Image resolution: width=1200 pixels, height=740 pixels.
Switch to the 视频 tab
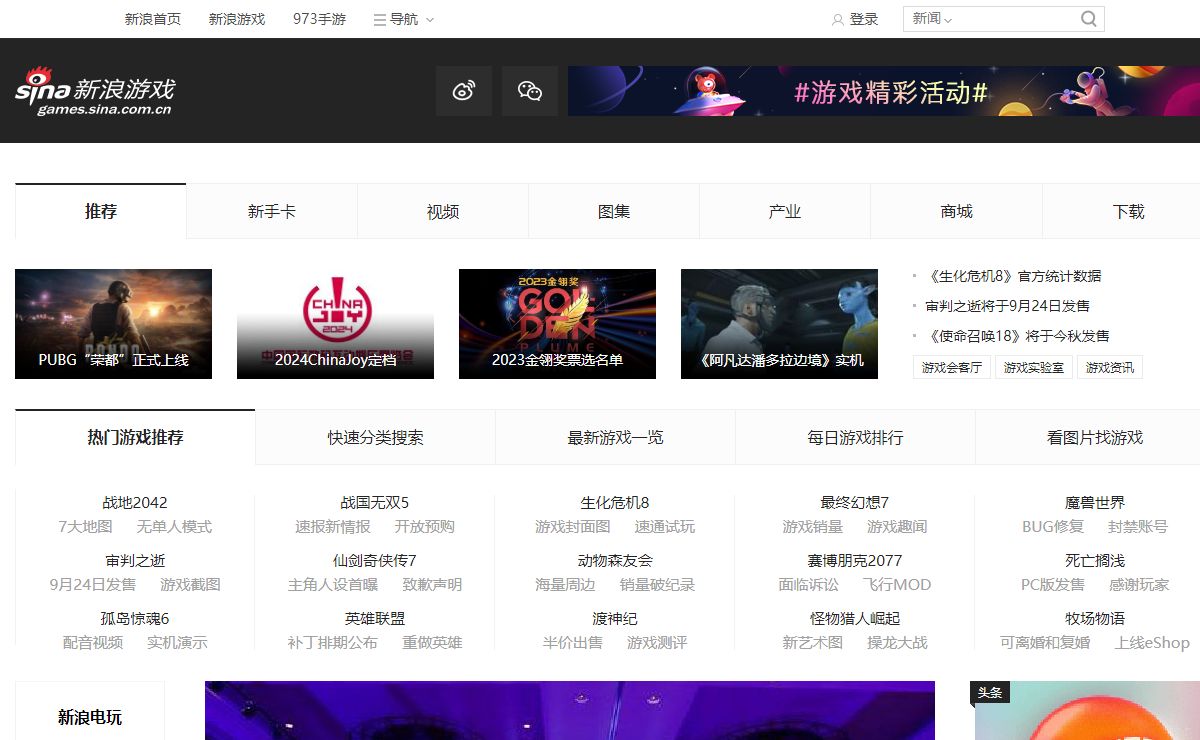[x=443, y=211]
